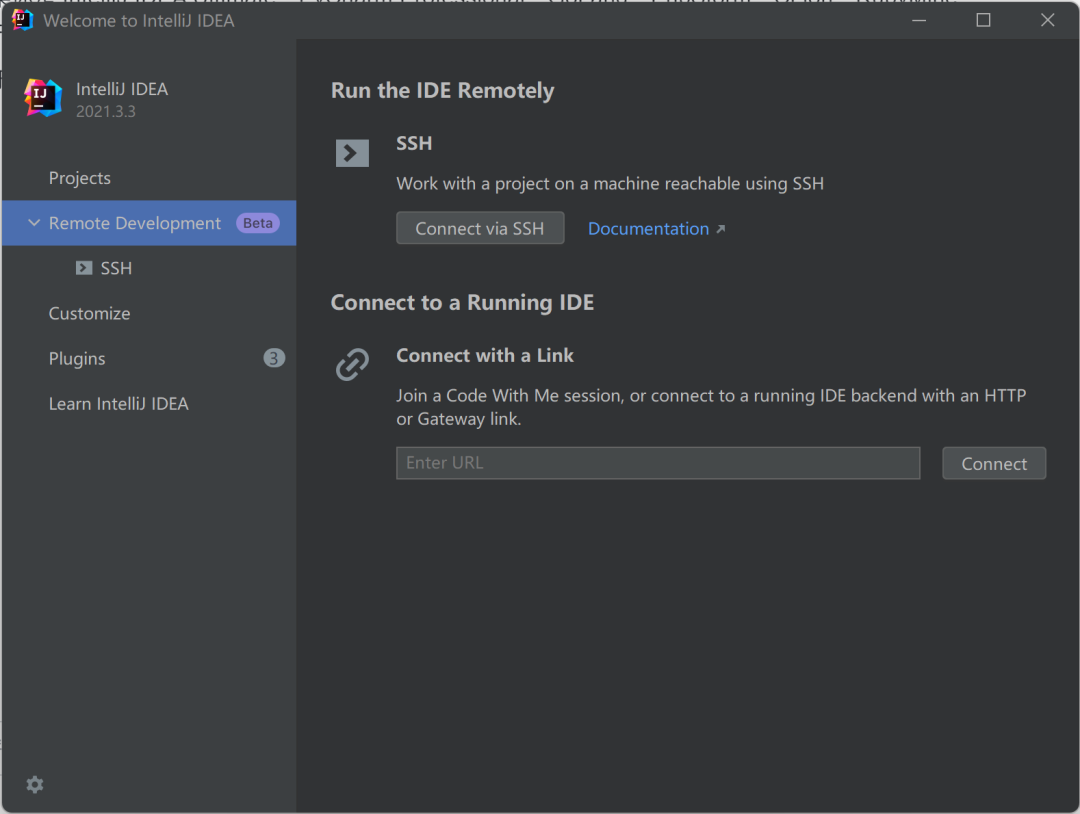Screen dimensions: 1080x814
Task: Open the SSH Documentation link
Action: tap(648, 229)
